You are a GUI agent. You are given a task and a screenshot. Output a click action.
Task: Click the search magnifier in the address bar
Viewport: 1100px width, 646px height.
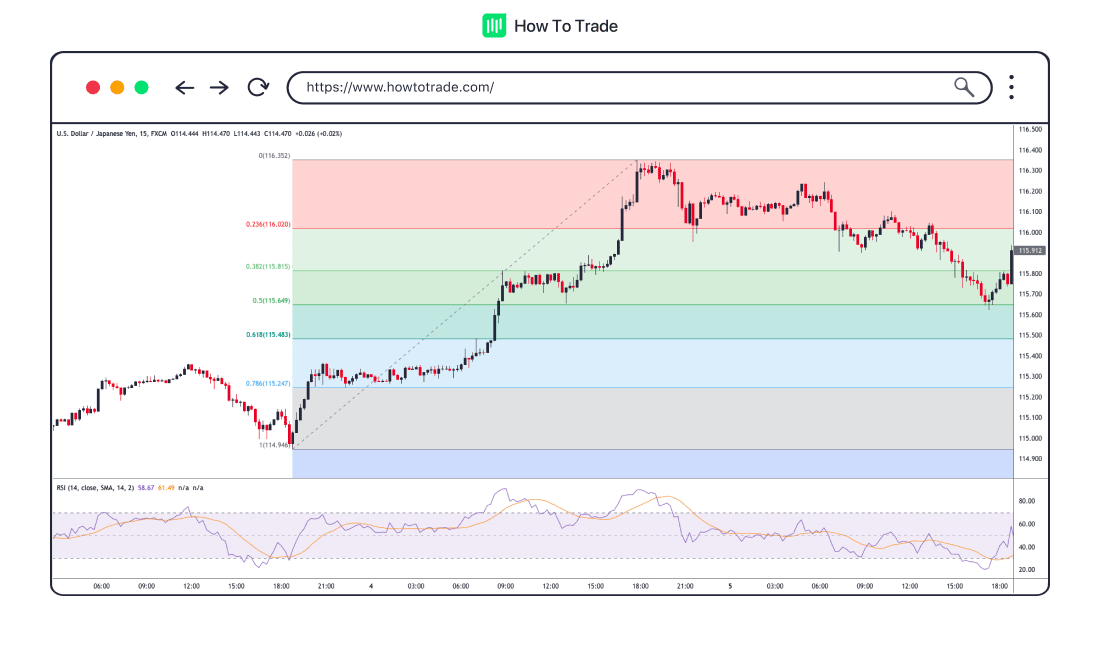coord(963,87)
